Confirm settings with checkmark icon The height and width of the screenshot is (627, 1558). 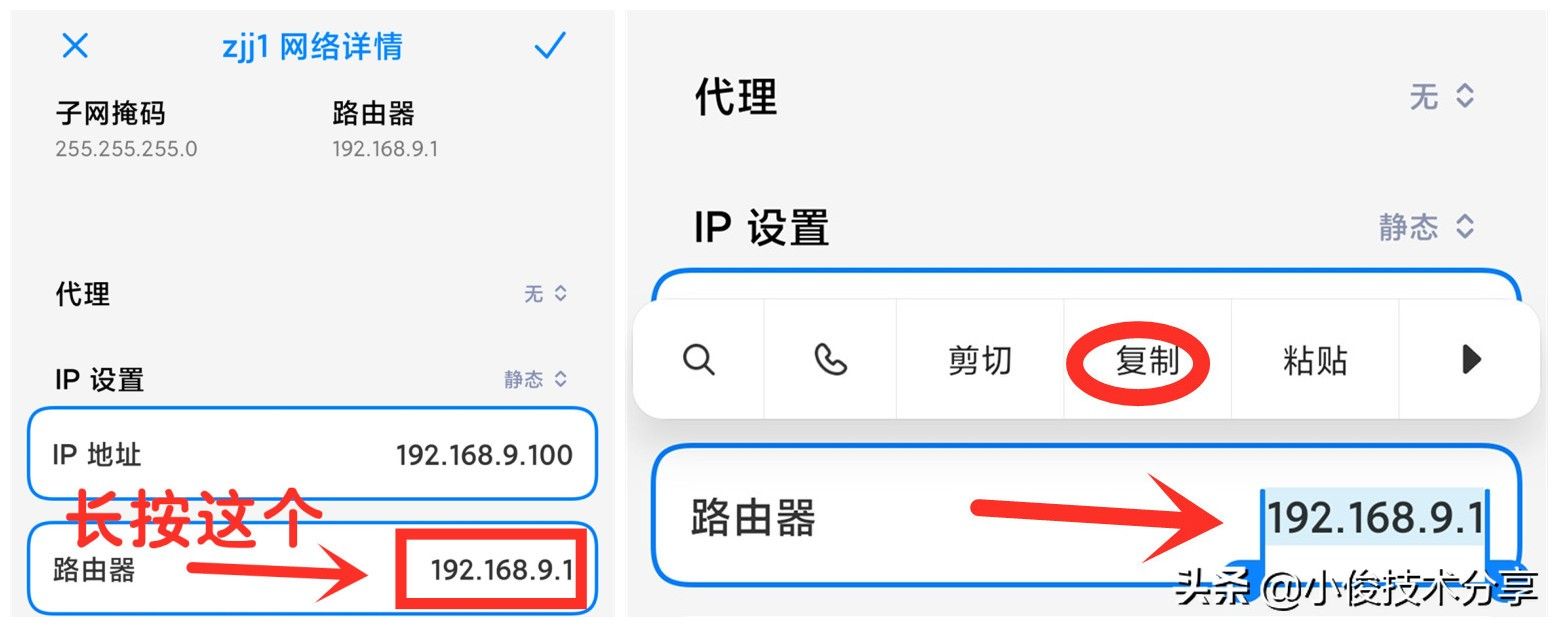(x=550, y=46)
